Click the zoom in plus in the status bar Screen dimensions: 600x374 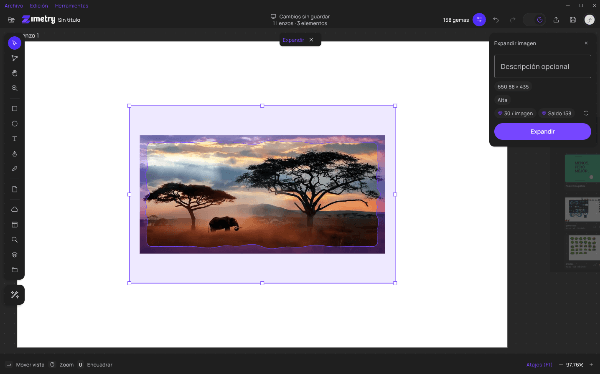click(592, 365)
